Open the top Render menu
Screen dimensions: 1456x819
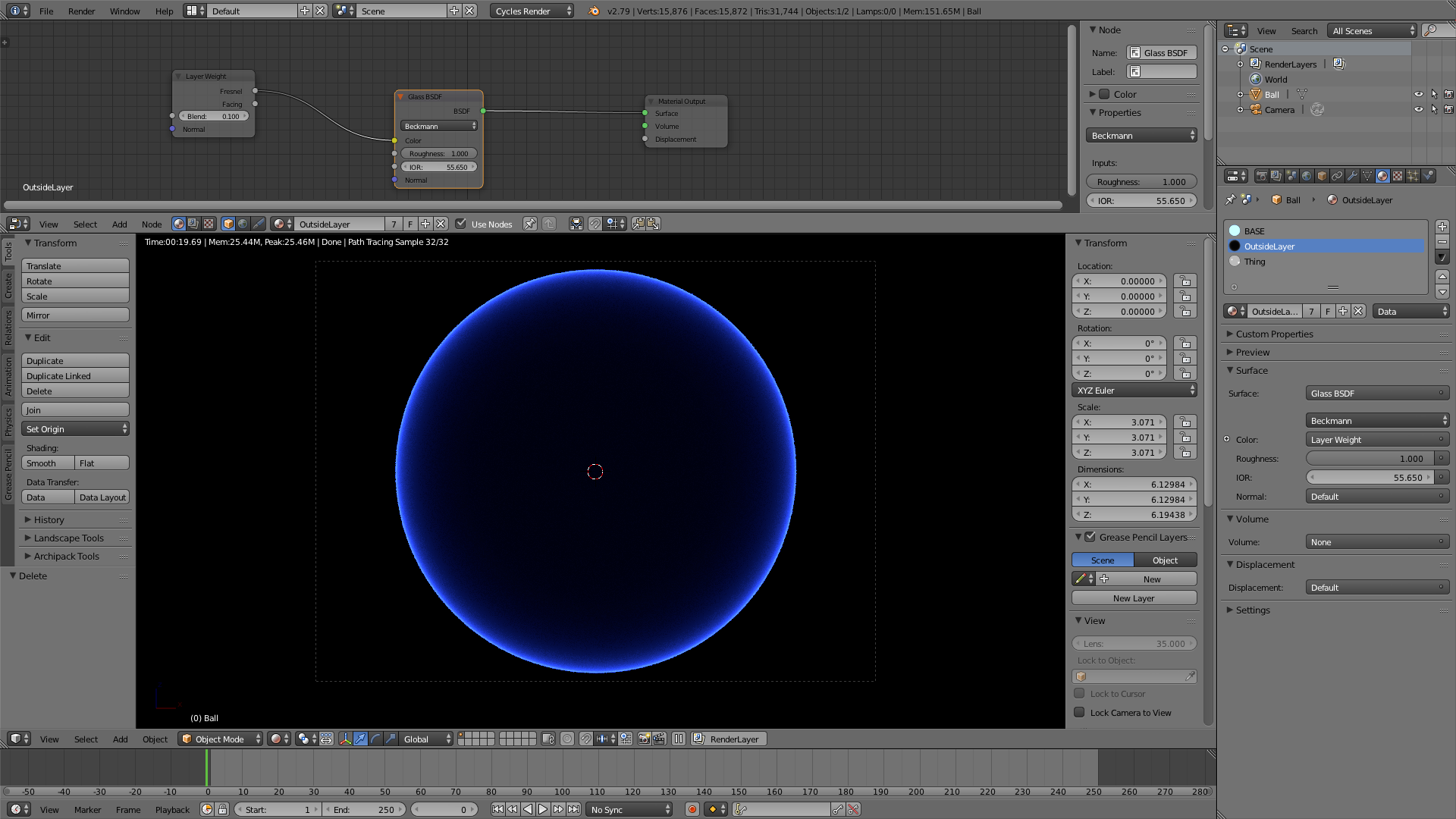82,11
